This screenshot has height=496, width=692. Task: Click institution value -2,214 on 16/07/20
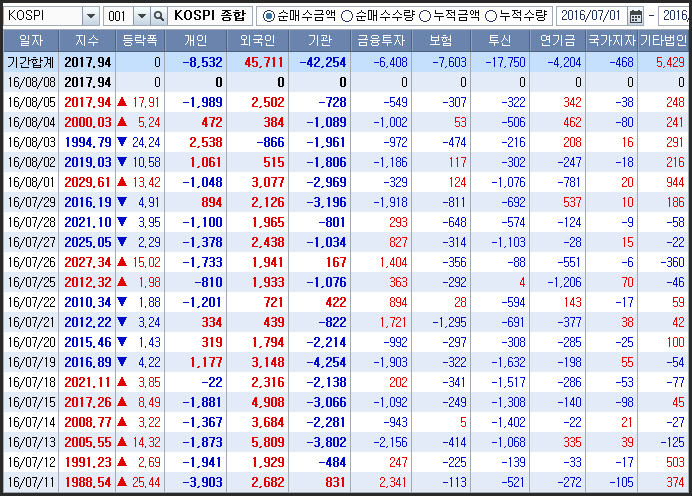click(326, 342)
